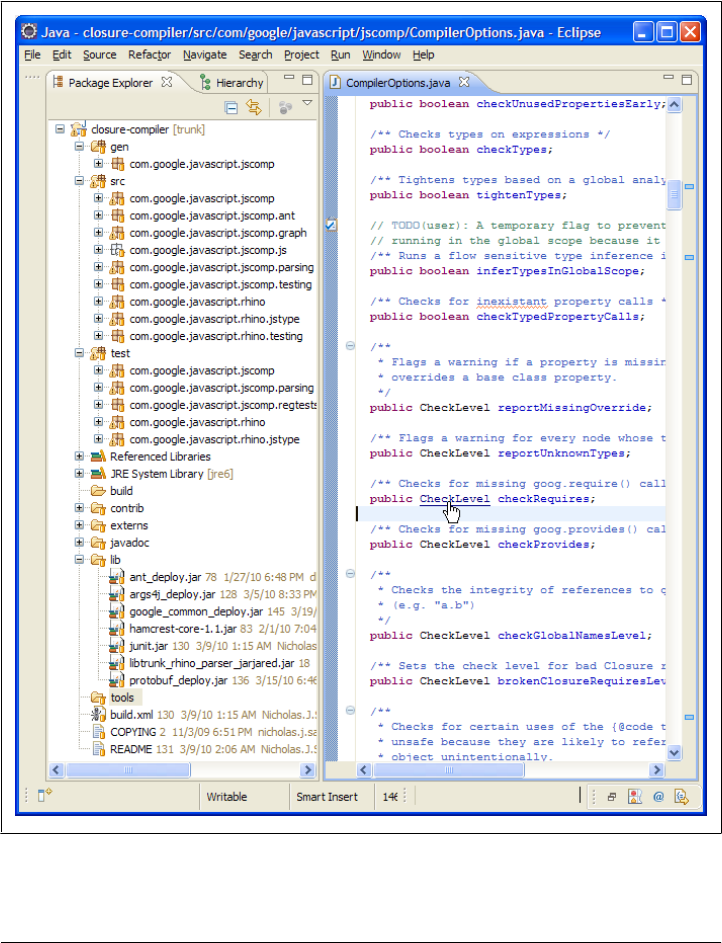This screenshot has width=722, height=943.
Task: Click the editor horizontal scrollbar thumb
Action: pyautogui.click(x=449, y=770)
